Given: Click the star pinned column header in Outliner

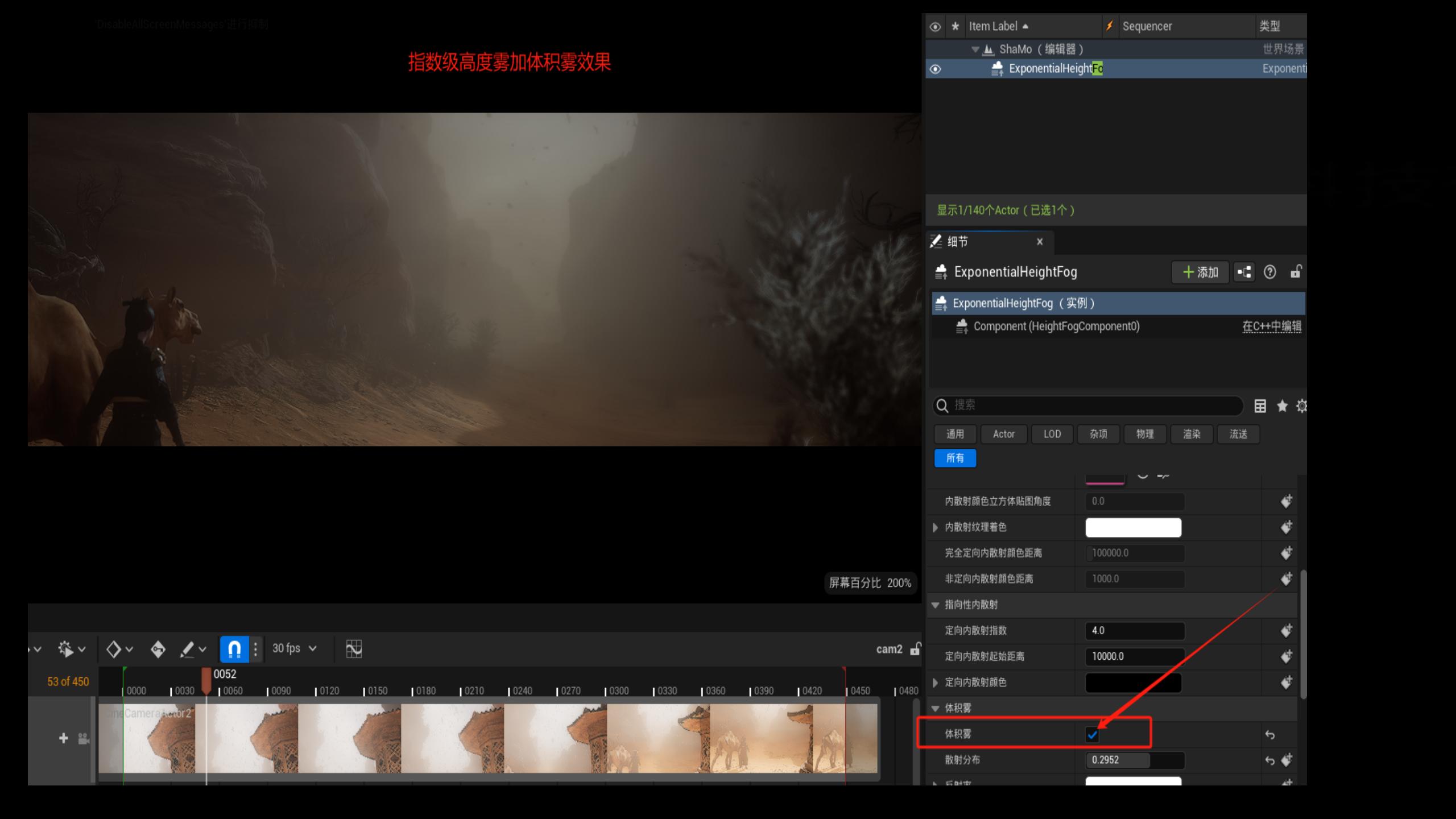Looking at the screenshot, I should pos(955,26).
